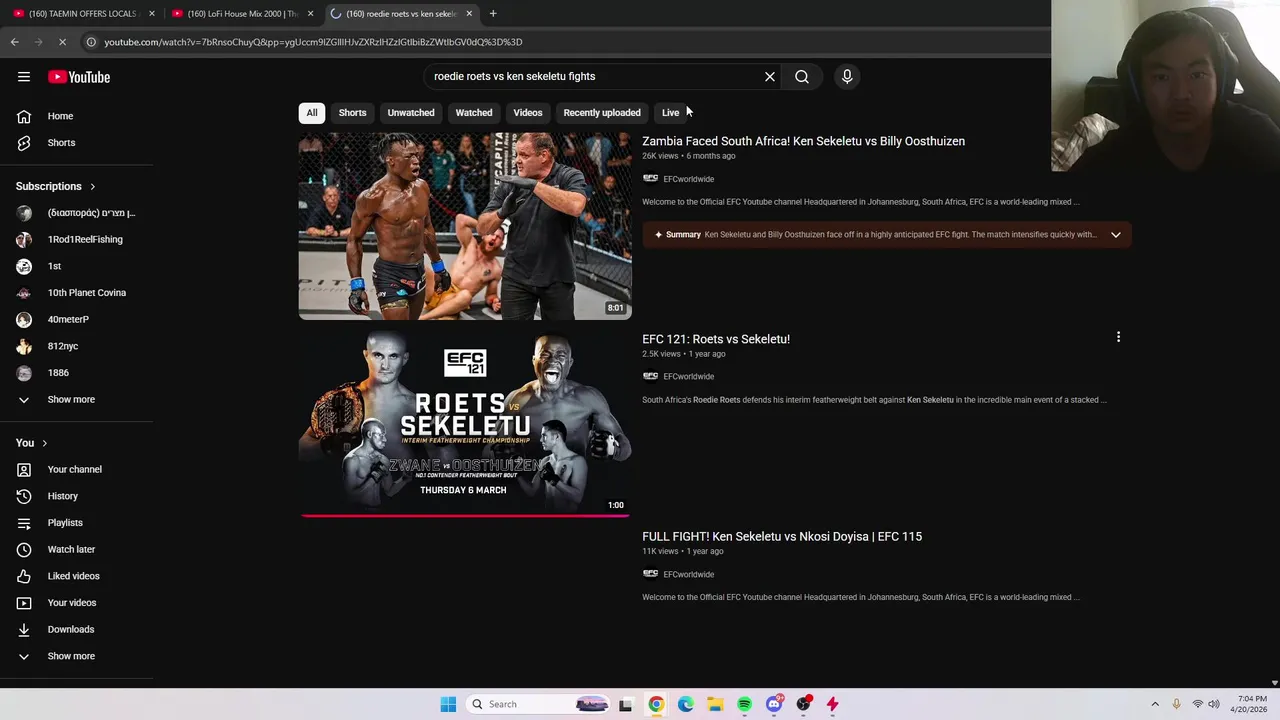Open File Explorer from the taskbar

(715, 704)
